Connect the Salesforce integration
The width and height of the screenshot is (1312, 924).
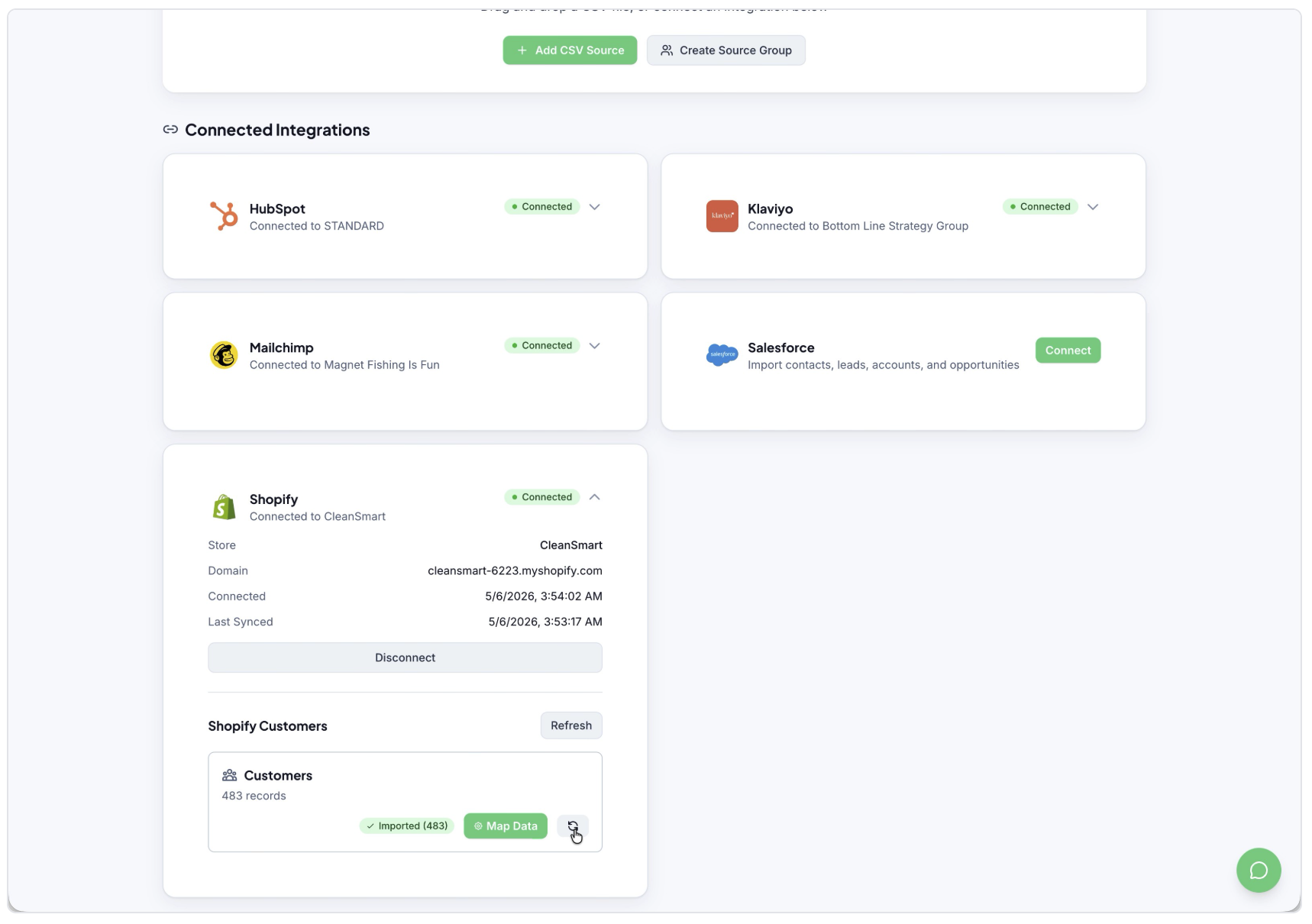tap(1068, 351)
